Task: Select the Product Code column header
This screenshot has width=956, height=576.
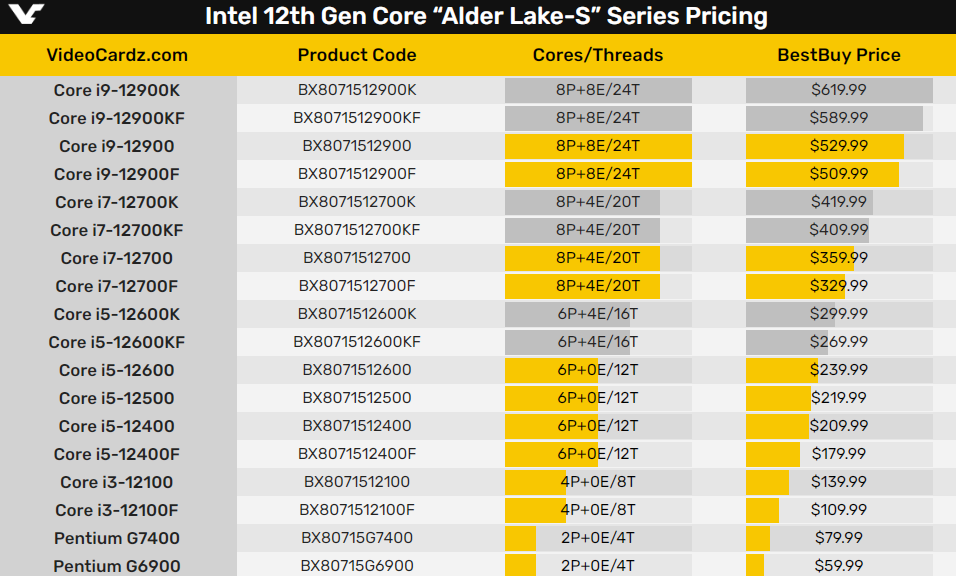Action: [x=357, y=55]
